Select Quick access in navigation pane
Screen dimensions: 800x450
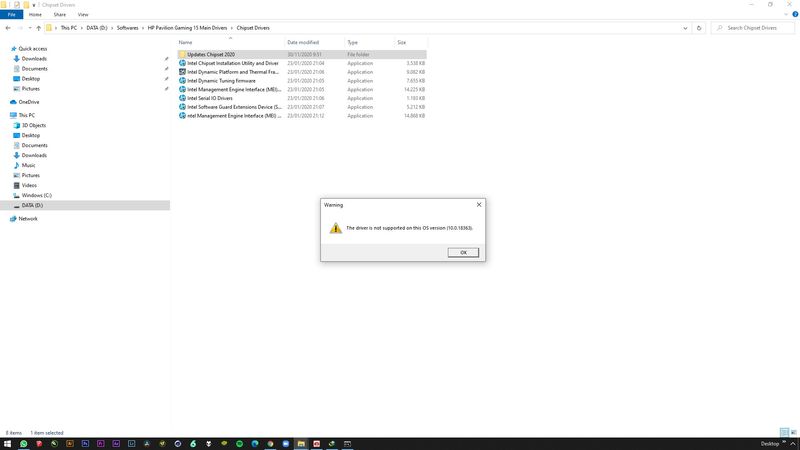[x=33, y=49]
